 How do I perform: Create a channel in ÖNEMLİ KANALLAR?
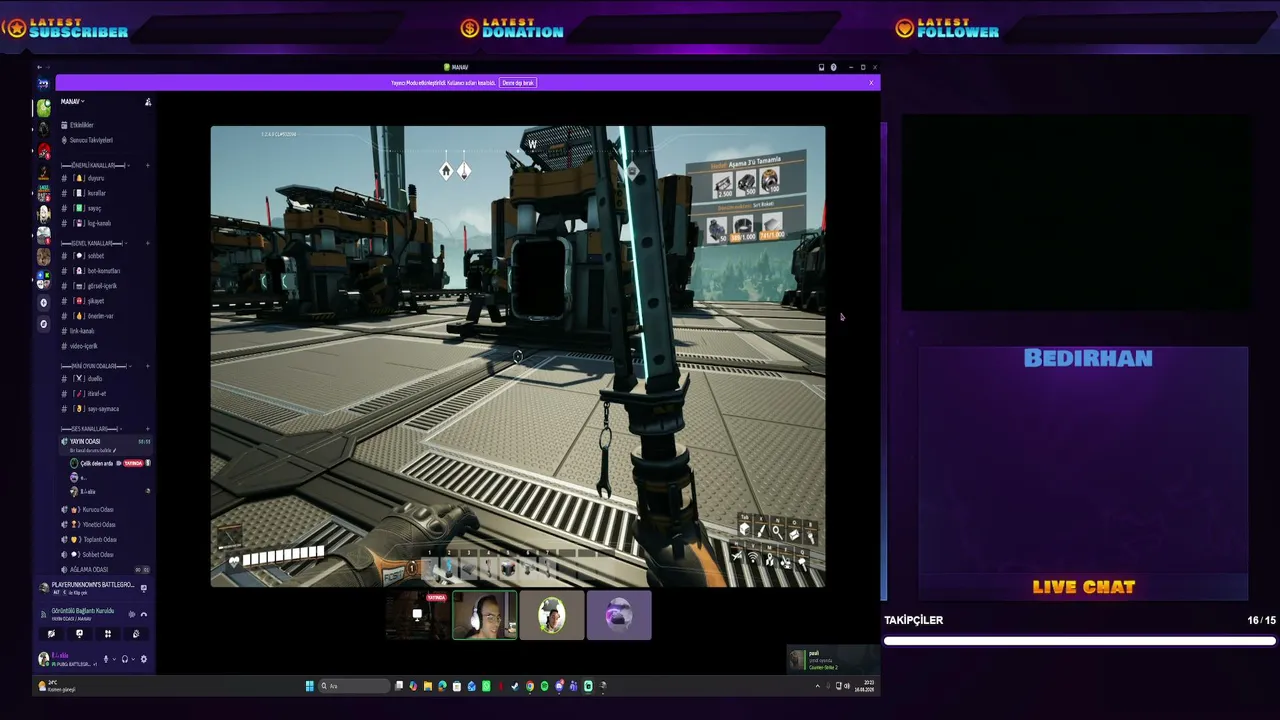pyautogui.click(x=148, y=165)
